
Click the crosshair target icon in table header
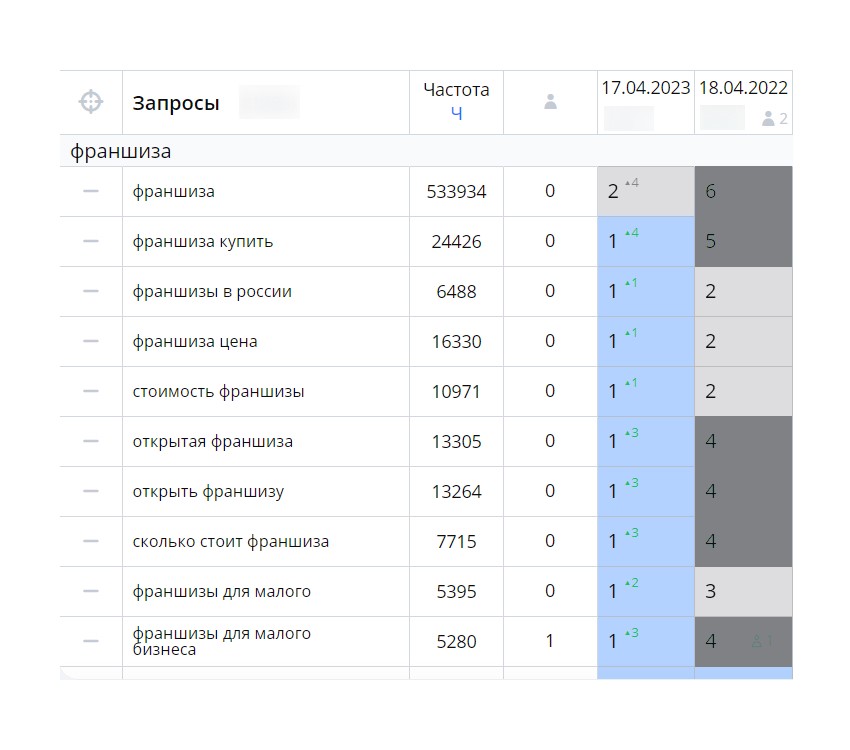click(90, 102)
